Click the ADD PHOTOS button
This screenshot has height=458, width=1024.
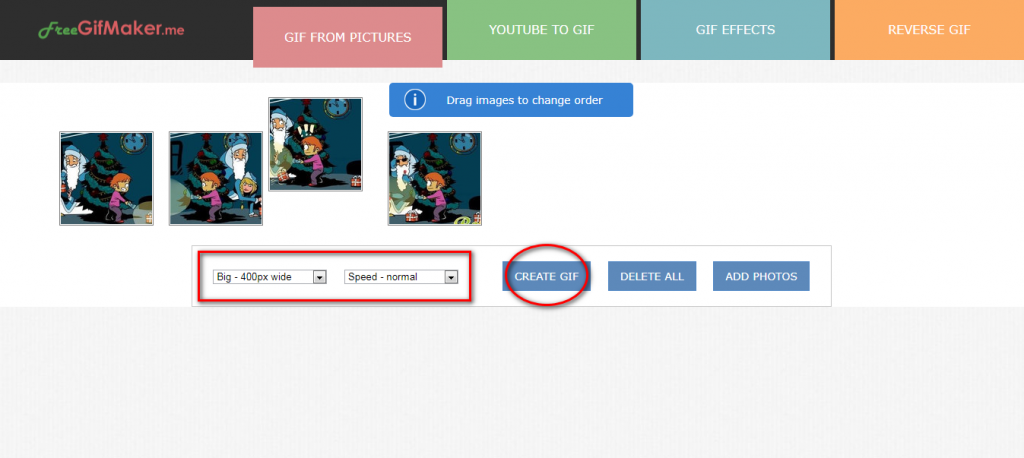tap(761, 276)
